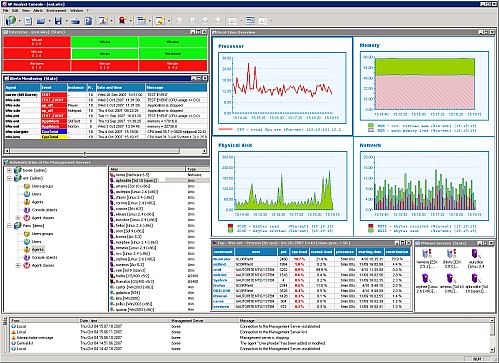Select the Memory chart panel

tap(424, 86)
